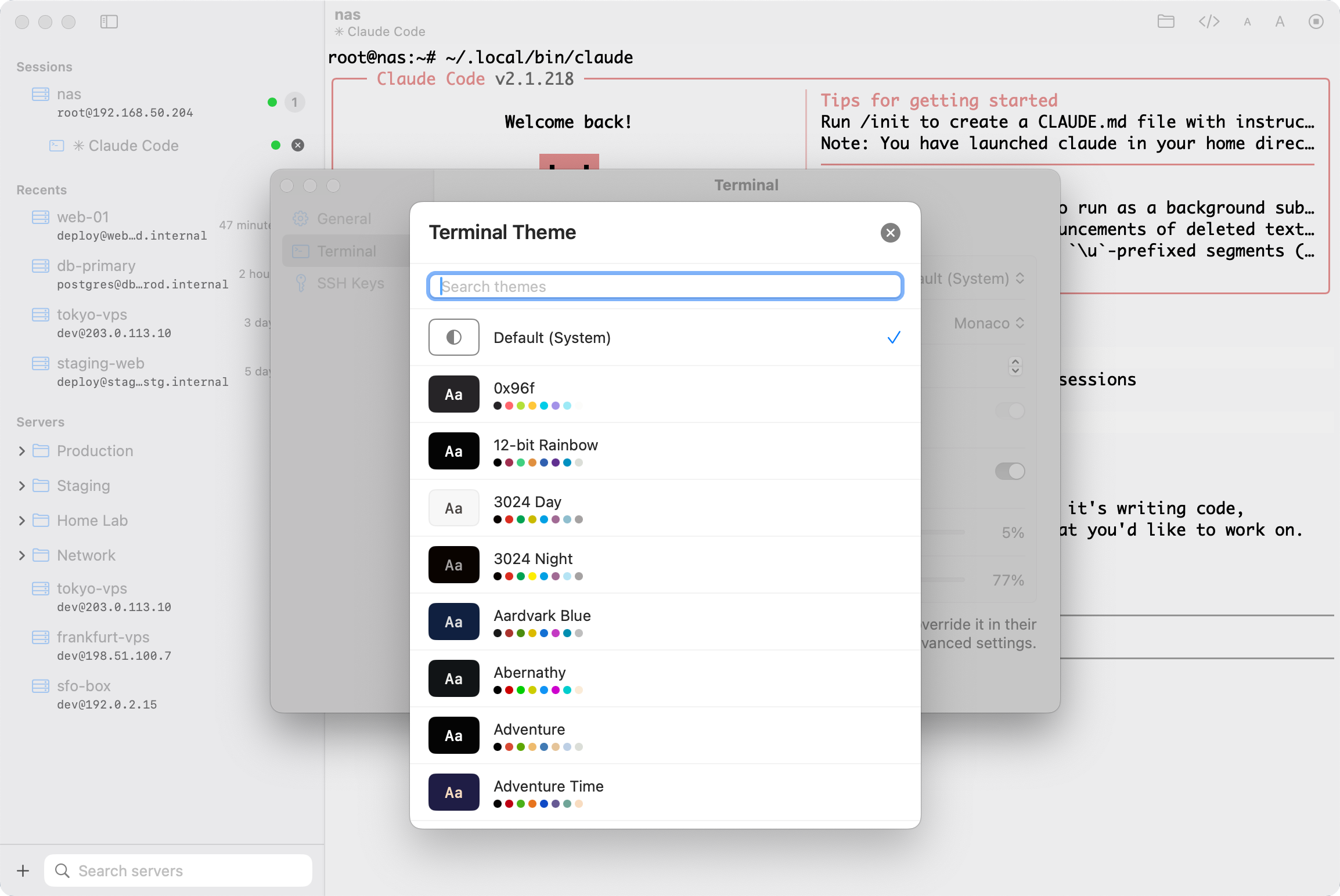Focus the Search servers field
This screenshot has width=1340, height=896.
pyautogui.click(x=178, y=870)
